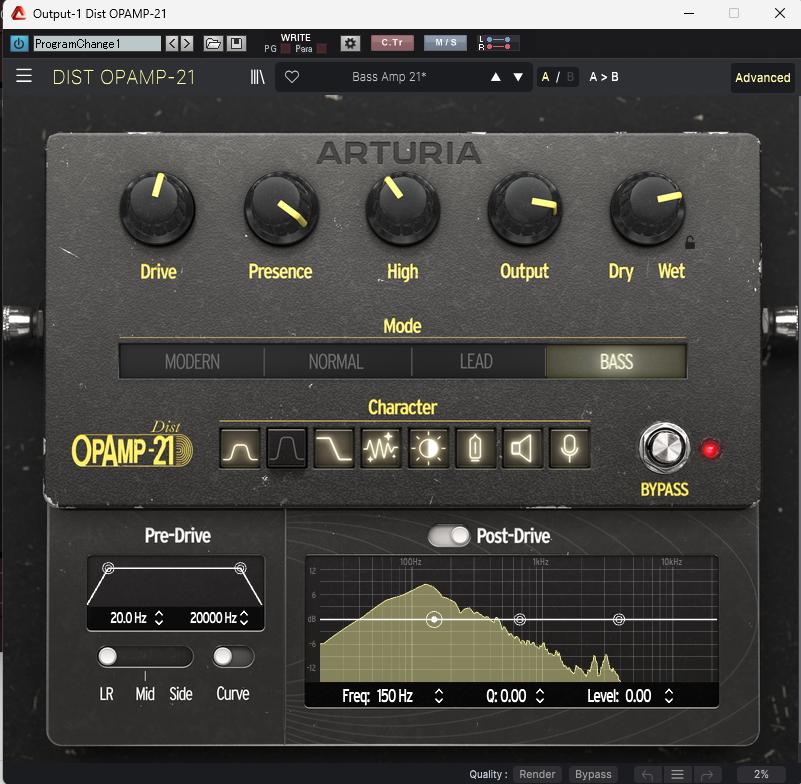Click the Presence knob
Screen dimensions: 801x784
(281, 208)
